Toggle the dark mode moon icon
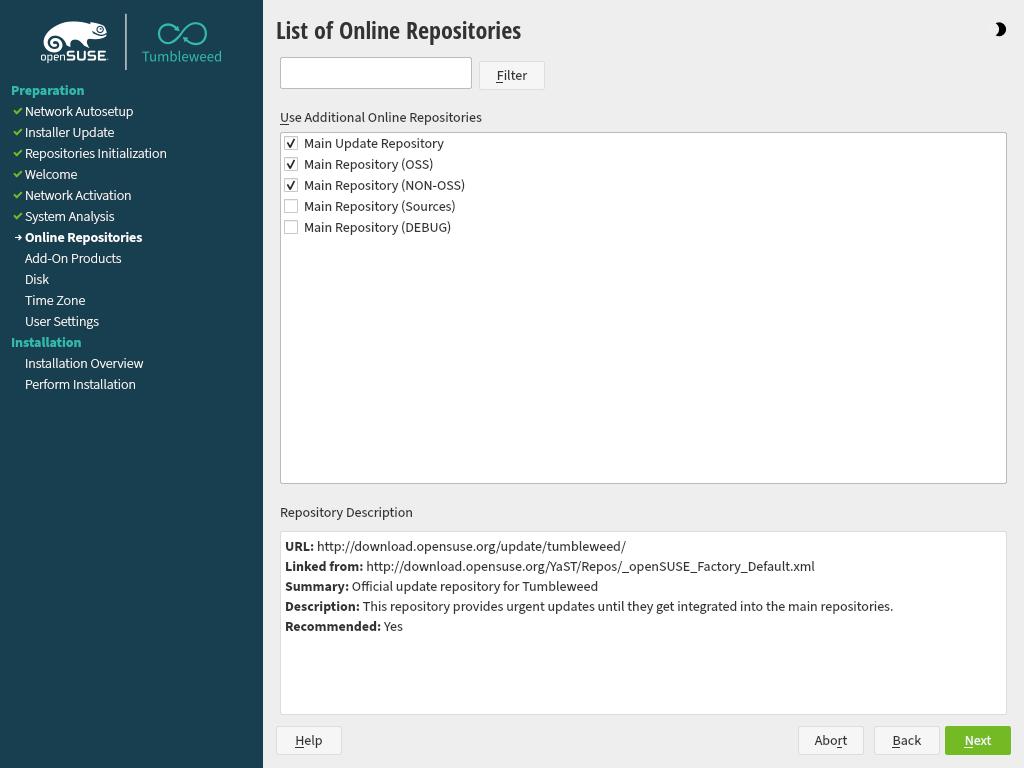The height and width of the screenshot is (768, 1024). click(x=1000, y=29)
